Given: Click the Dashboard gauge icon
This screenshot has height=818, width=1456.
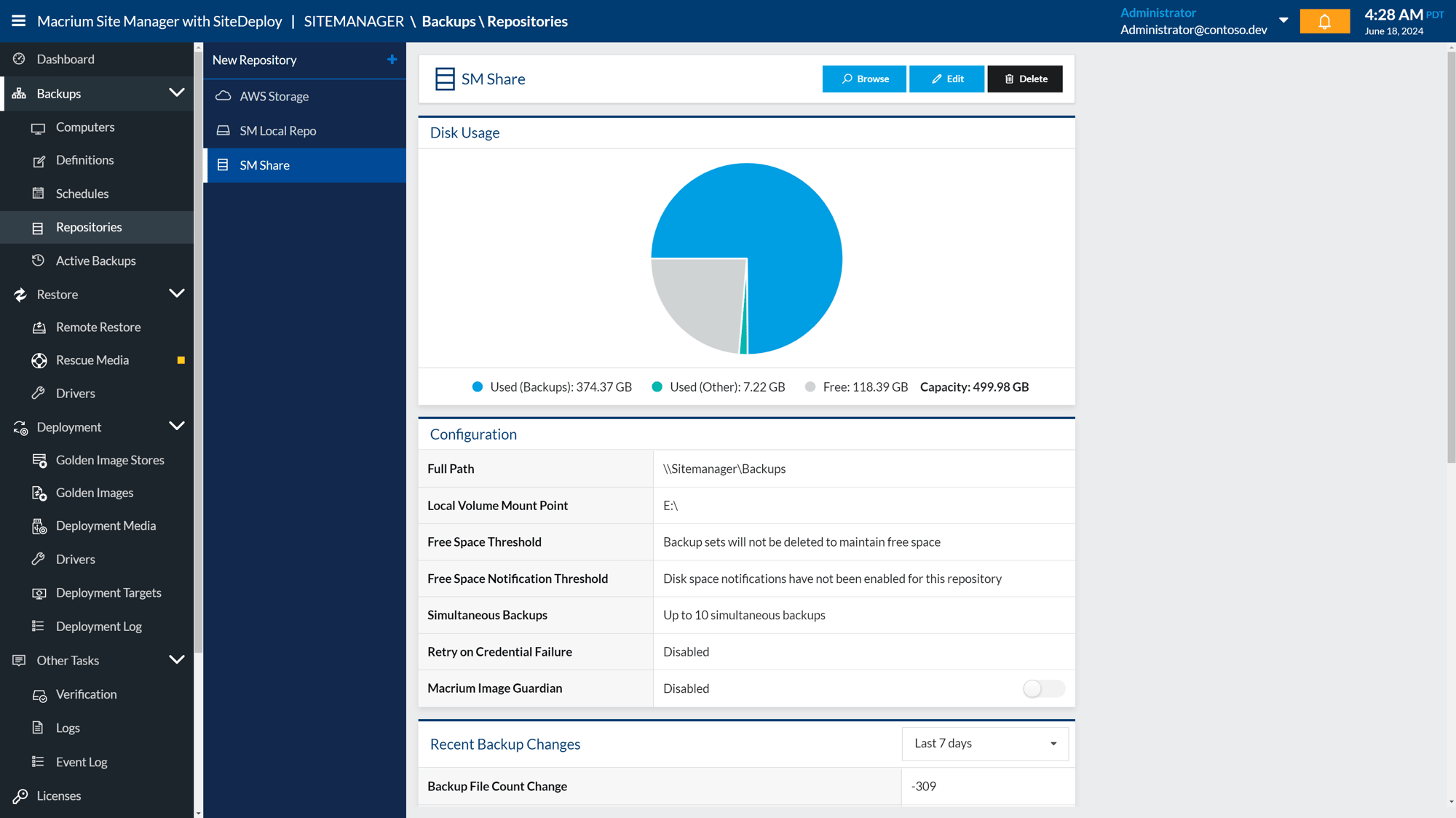Looking at the screenshot, I should click(x=20, y=59).
